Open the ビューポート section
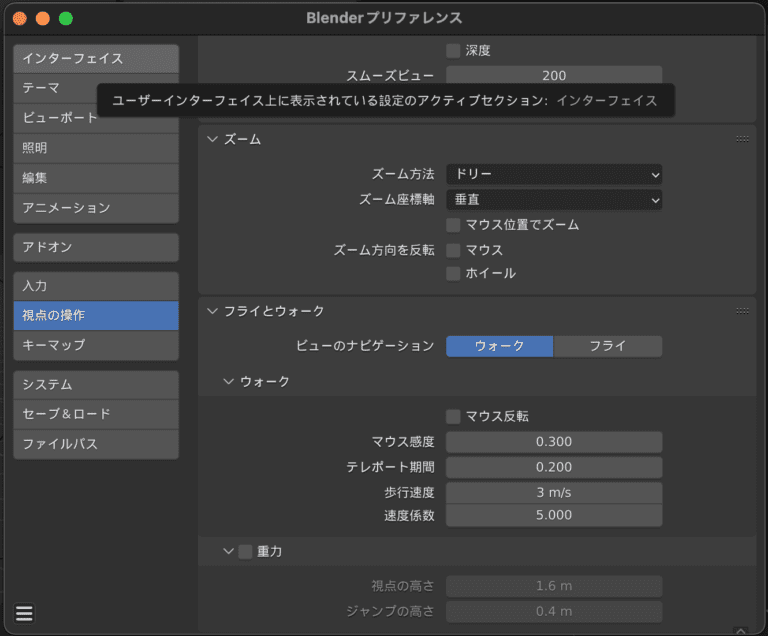The height and width of the screenshot is (636, 768). point(96,118)
